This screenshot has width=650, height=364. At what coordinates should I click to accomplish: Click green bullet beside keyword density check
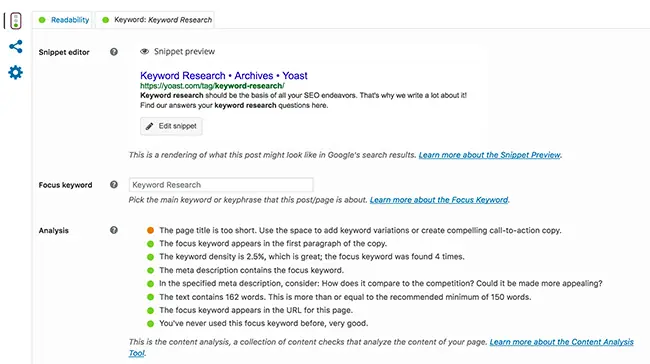pos(150,257)
